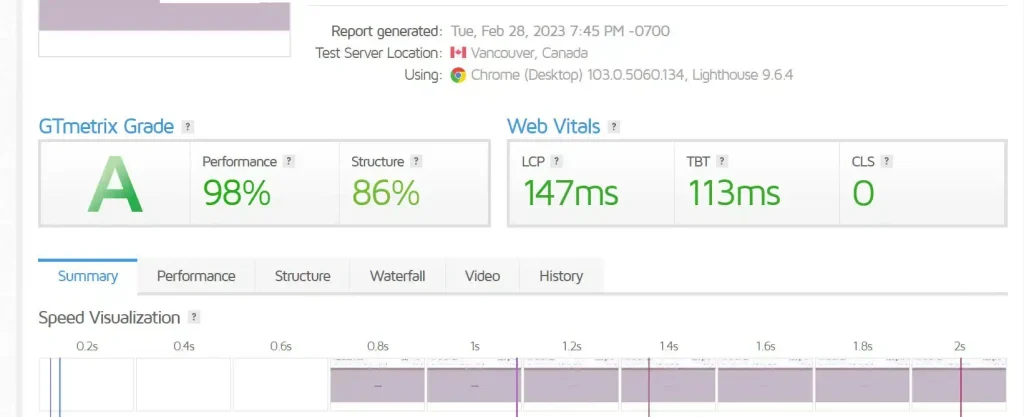This screenshot has height=417, width=1024.
Task: Click the LCP question mark icon
Action: [x=557, y=161]
